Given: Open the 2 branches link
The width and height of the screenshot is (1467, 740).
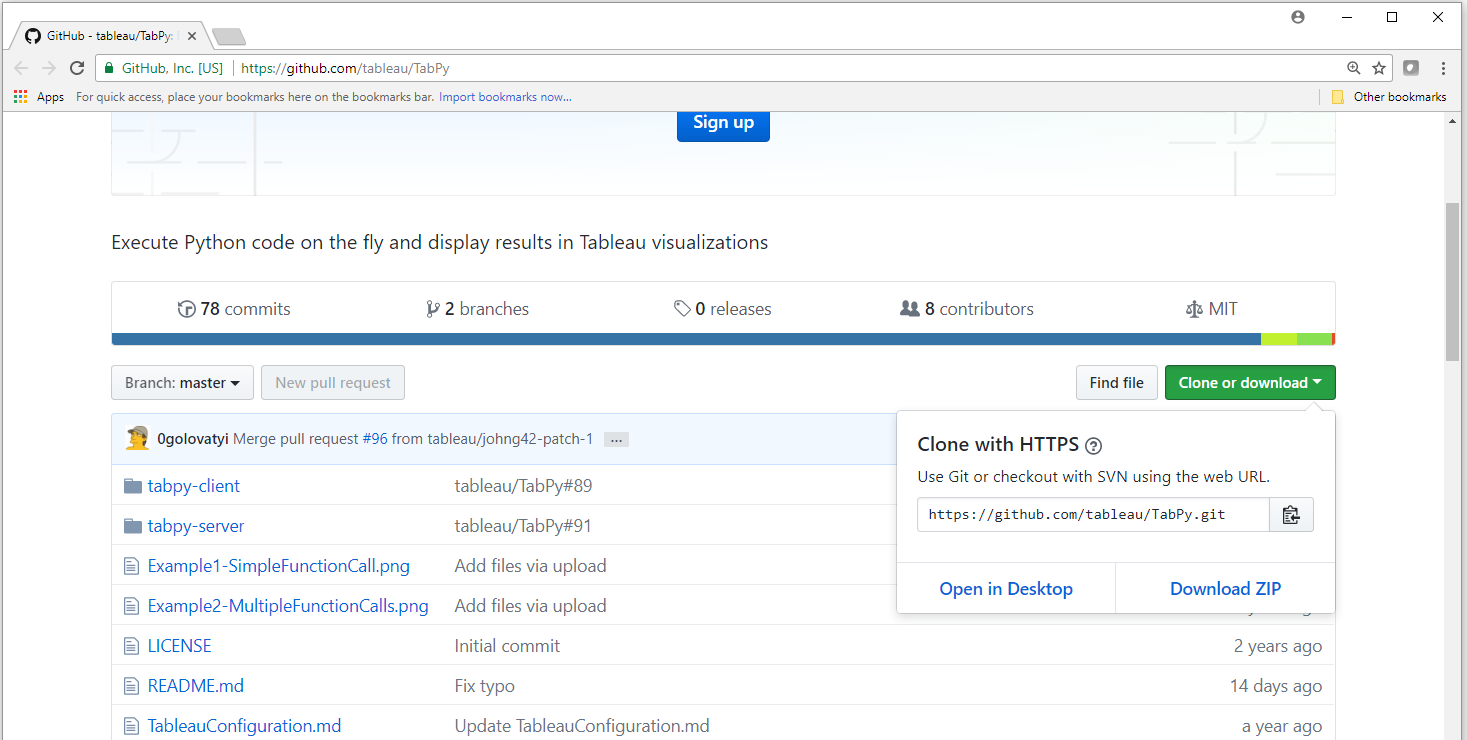Looking at the screenshot, I should tap(477, 309).
